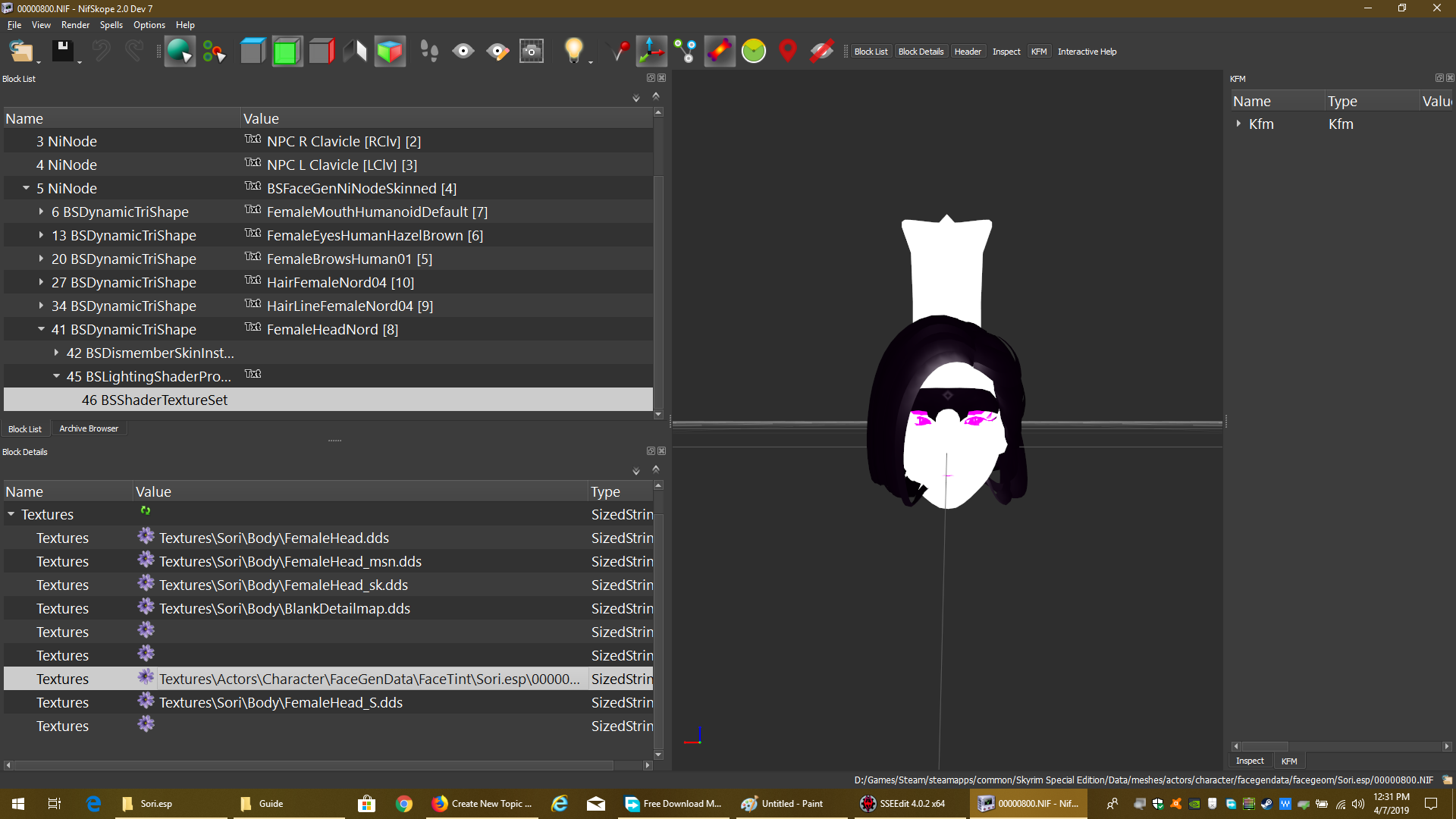Image resolution: width=1456 pixels, height=819 pixels.
Task: Expand the Kfm row in KFM panel
Action: (x=1238, y=124)
